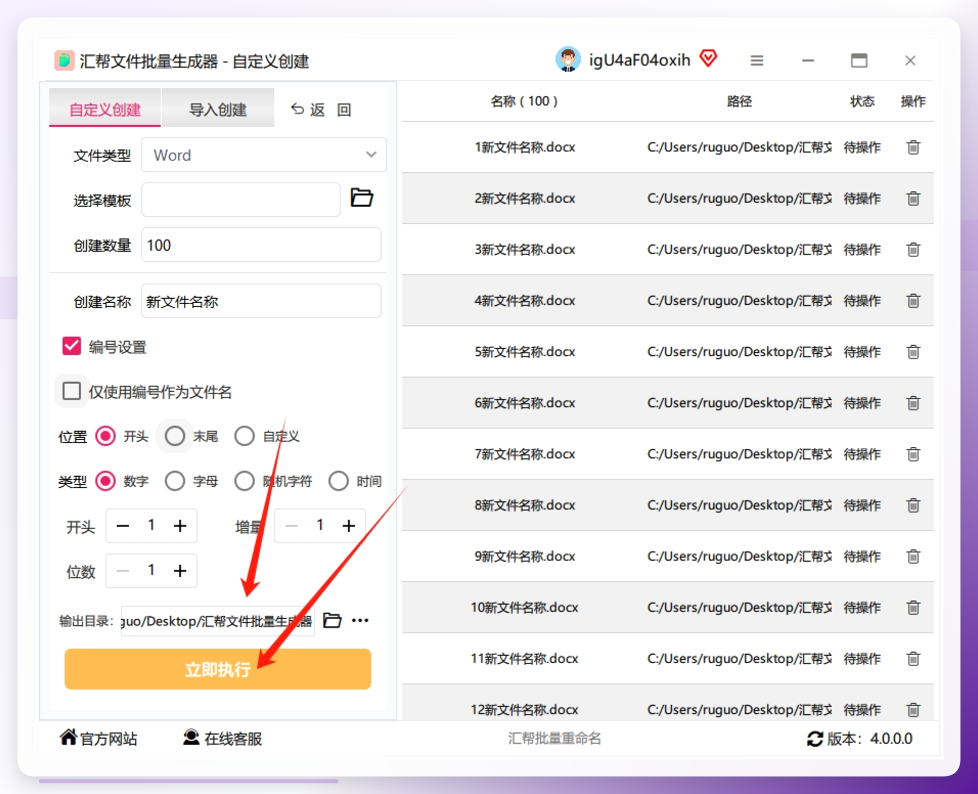Open 在线客服 support link
Screen dimensions: 978x794
click(x=222, y=738)
